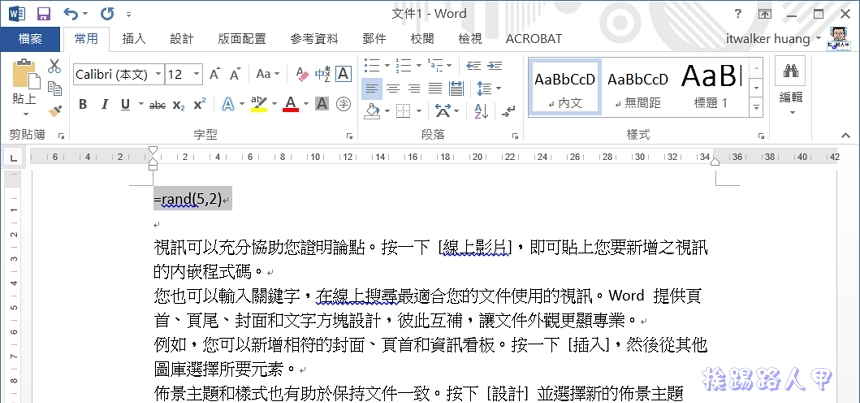Apply the 標題 1 style

(711, 86)
